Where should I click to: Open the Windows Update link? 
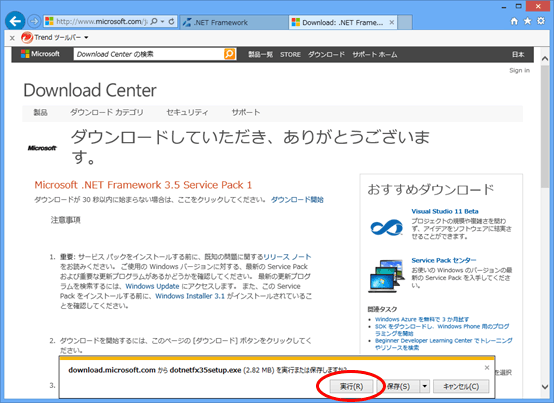(152, 286)
